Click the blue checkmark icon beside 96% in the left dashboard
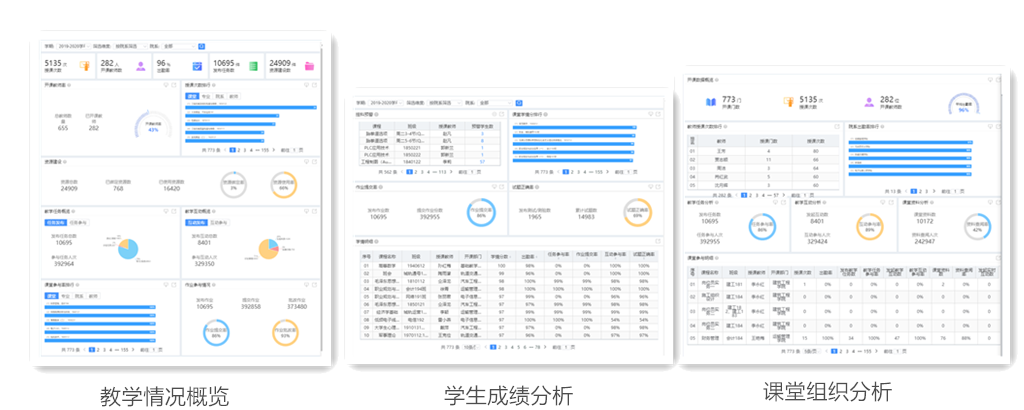1024x410 pixels. coord(197,67)
